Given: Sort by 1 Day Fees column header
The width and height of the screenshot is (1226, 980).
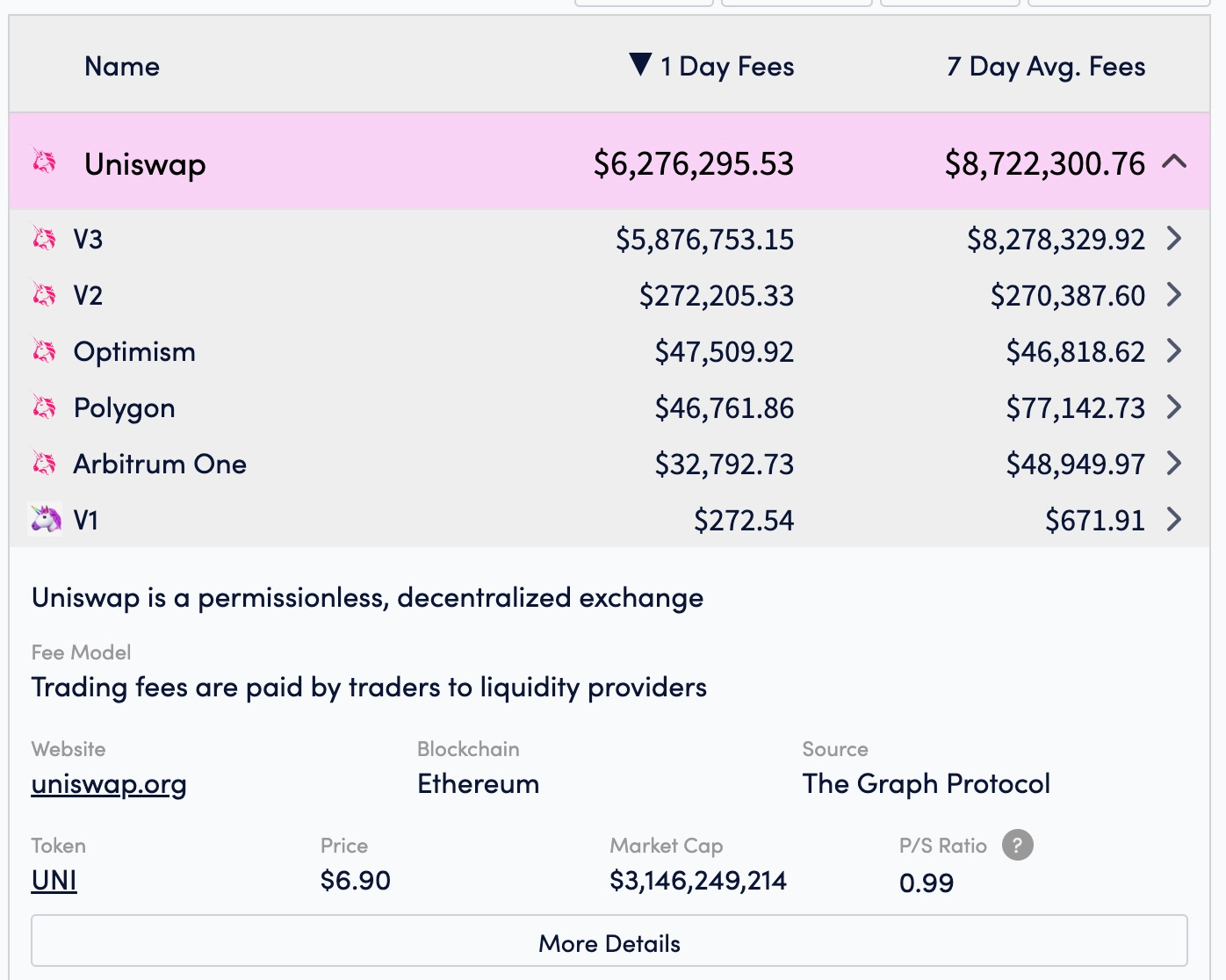Looking at the screenshot, I should click(727, 67).
